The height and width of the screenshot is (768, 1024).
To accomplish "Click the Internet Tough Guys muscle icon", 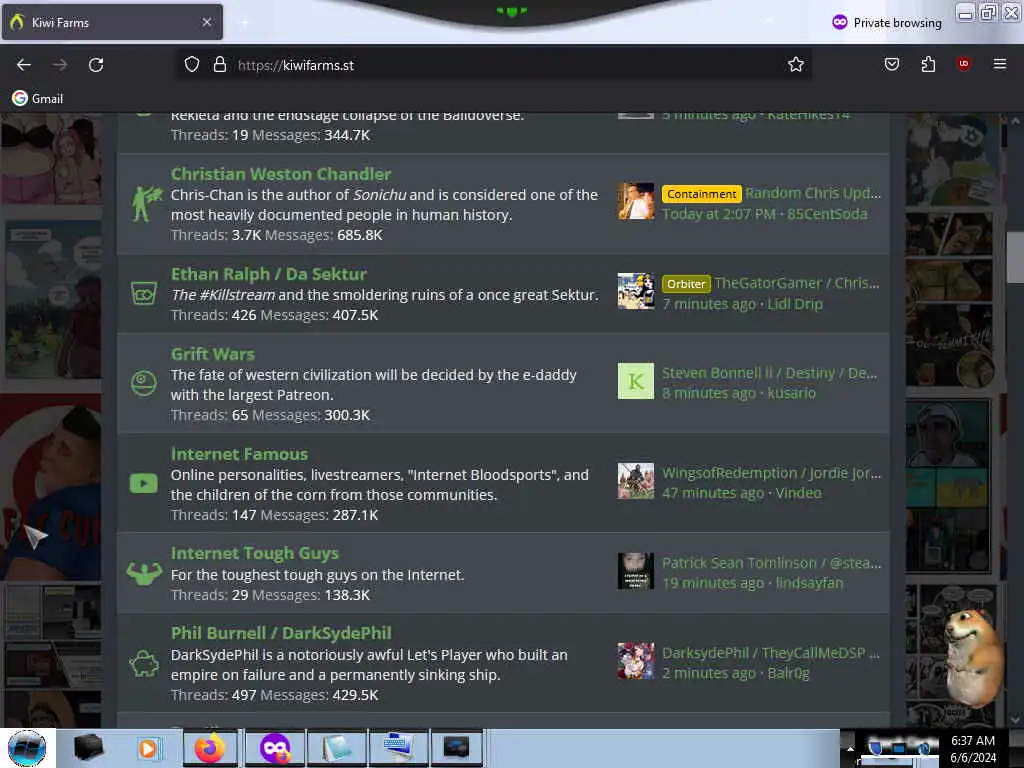I will point(144,573).
